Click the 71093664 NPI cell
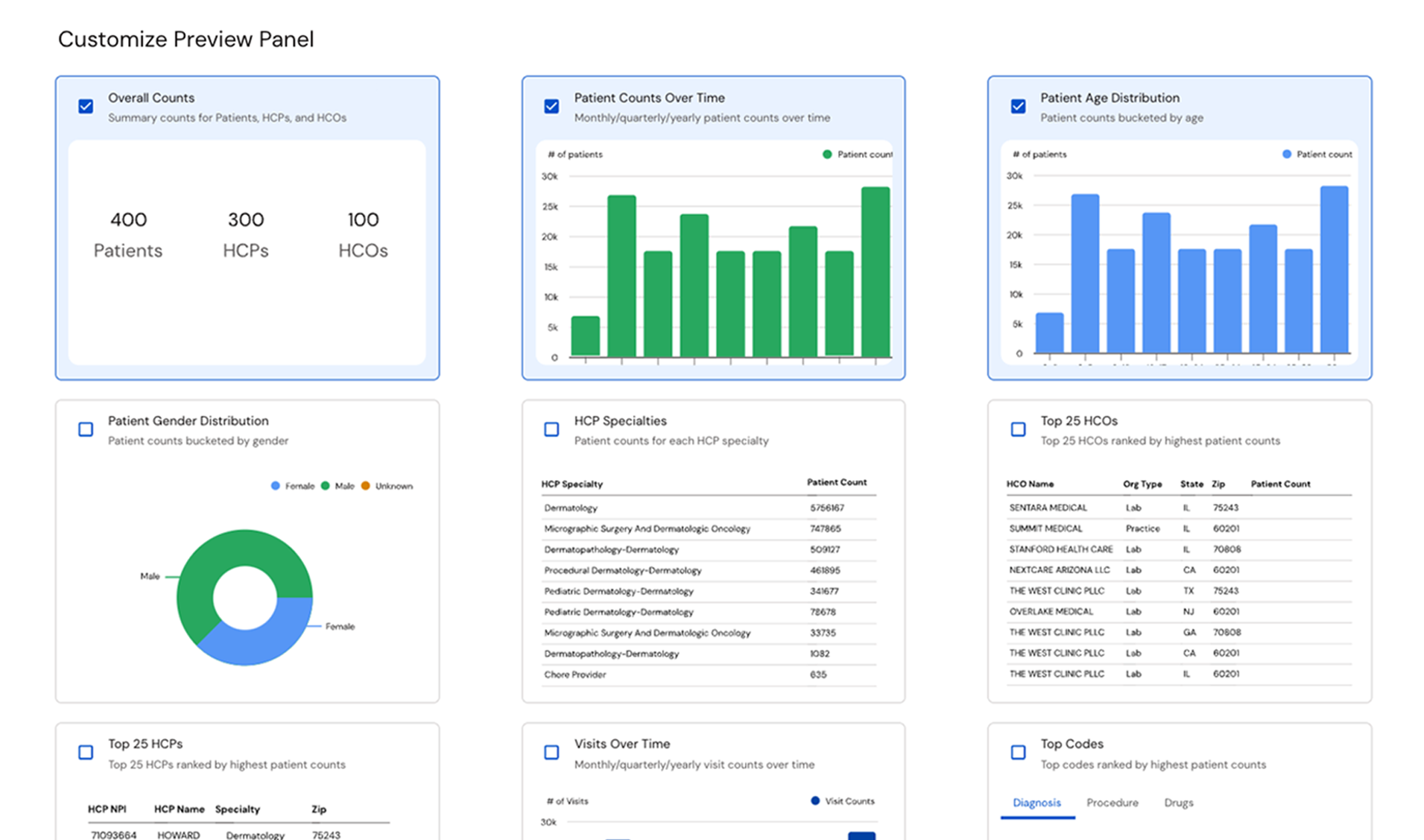Viewport: 1424px width, 840px height. click(x=114, y=835)
